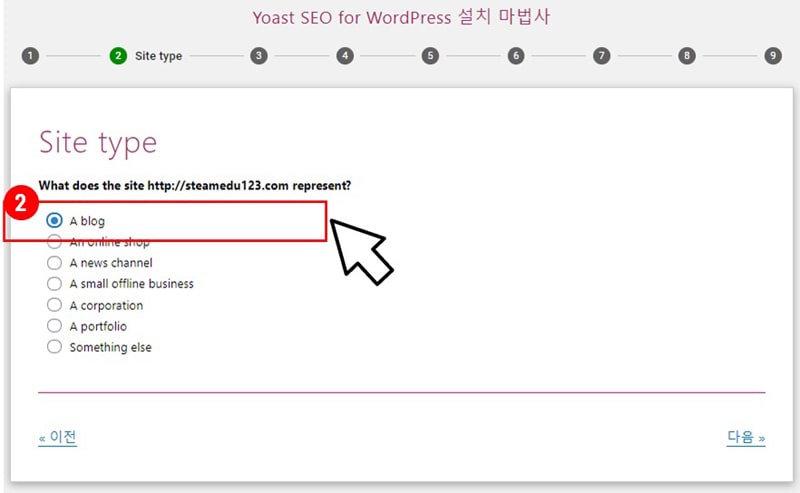800x493 pixels.
Task: Jump to wizard step 7
Action: point(602,56)
